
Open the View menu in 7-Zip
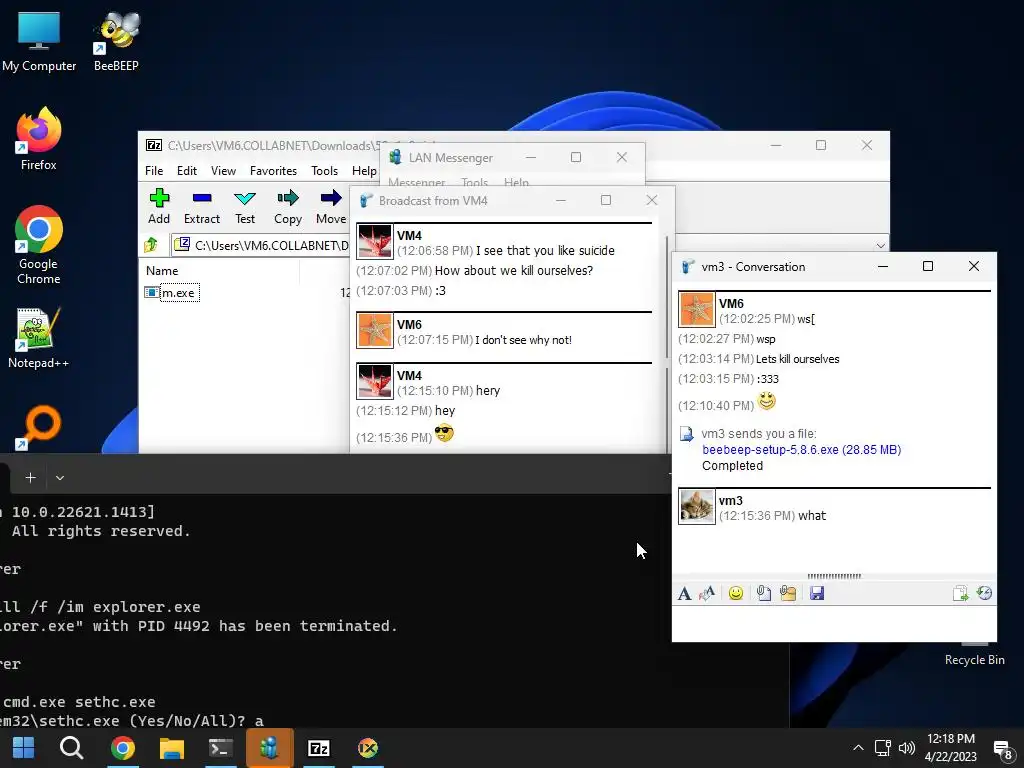click(x=223, y=170)
